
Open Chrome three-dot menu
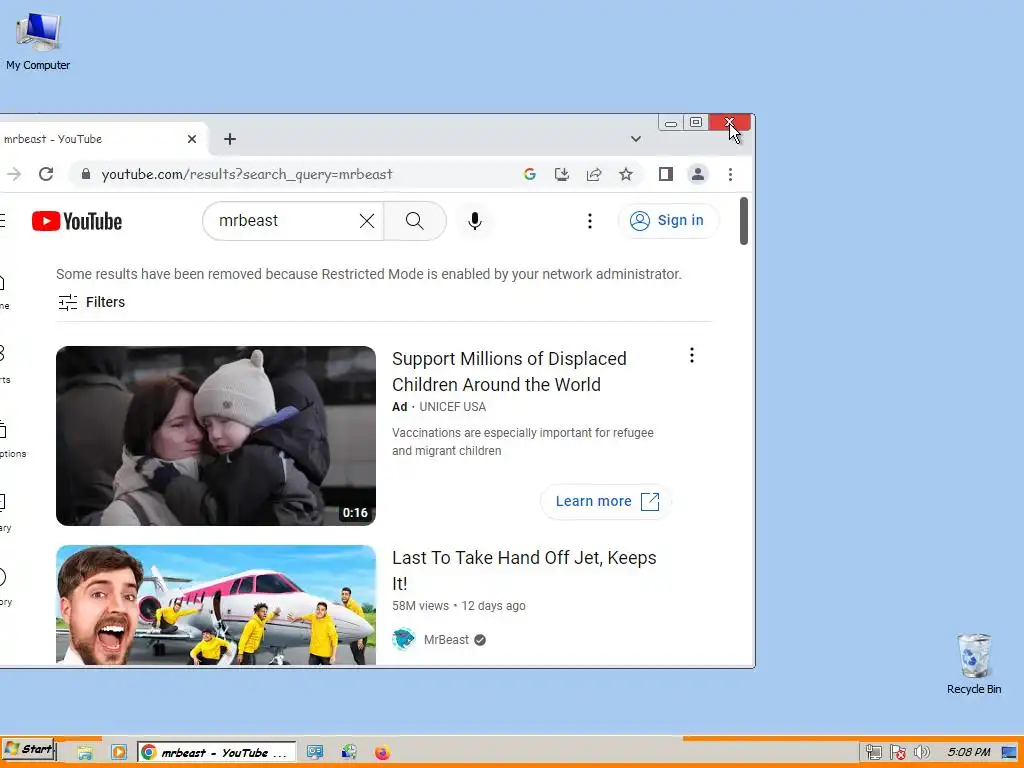[730, 174]
